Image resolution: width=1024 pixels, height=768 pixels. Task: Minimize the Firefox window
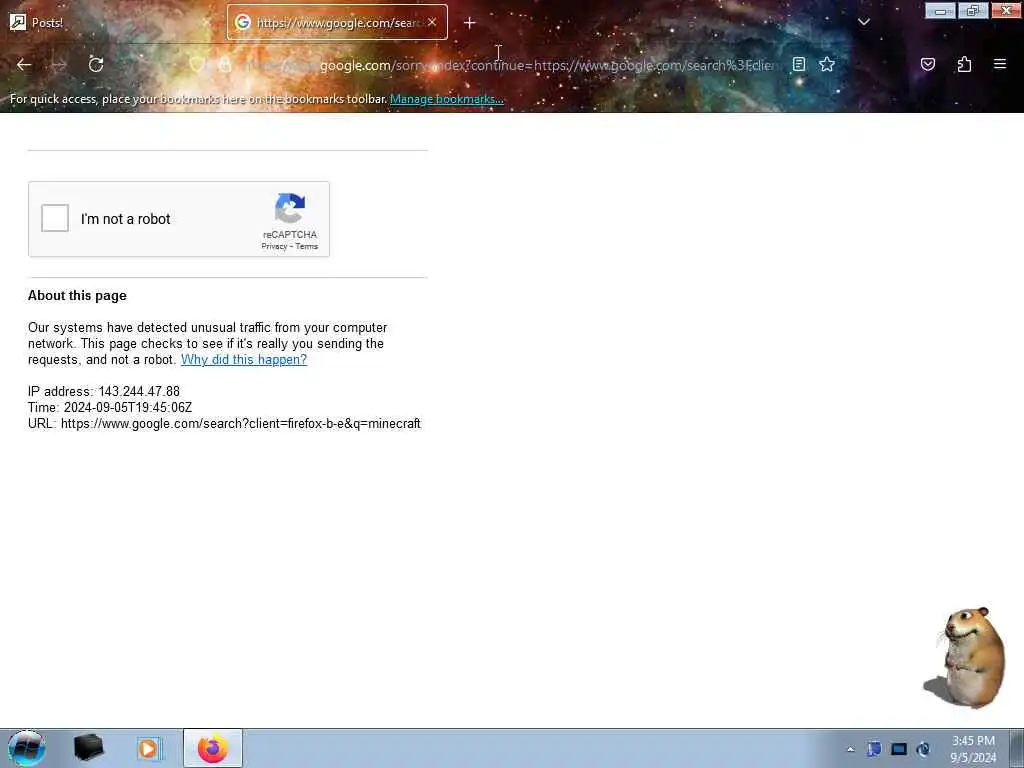940,10
